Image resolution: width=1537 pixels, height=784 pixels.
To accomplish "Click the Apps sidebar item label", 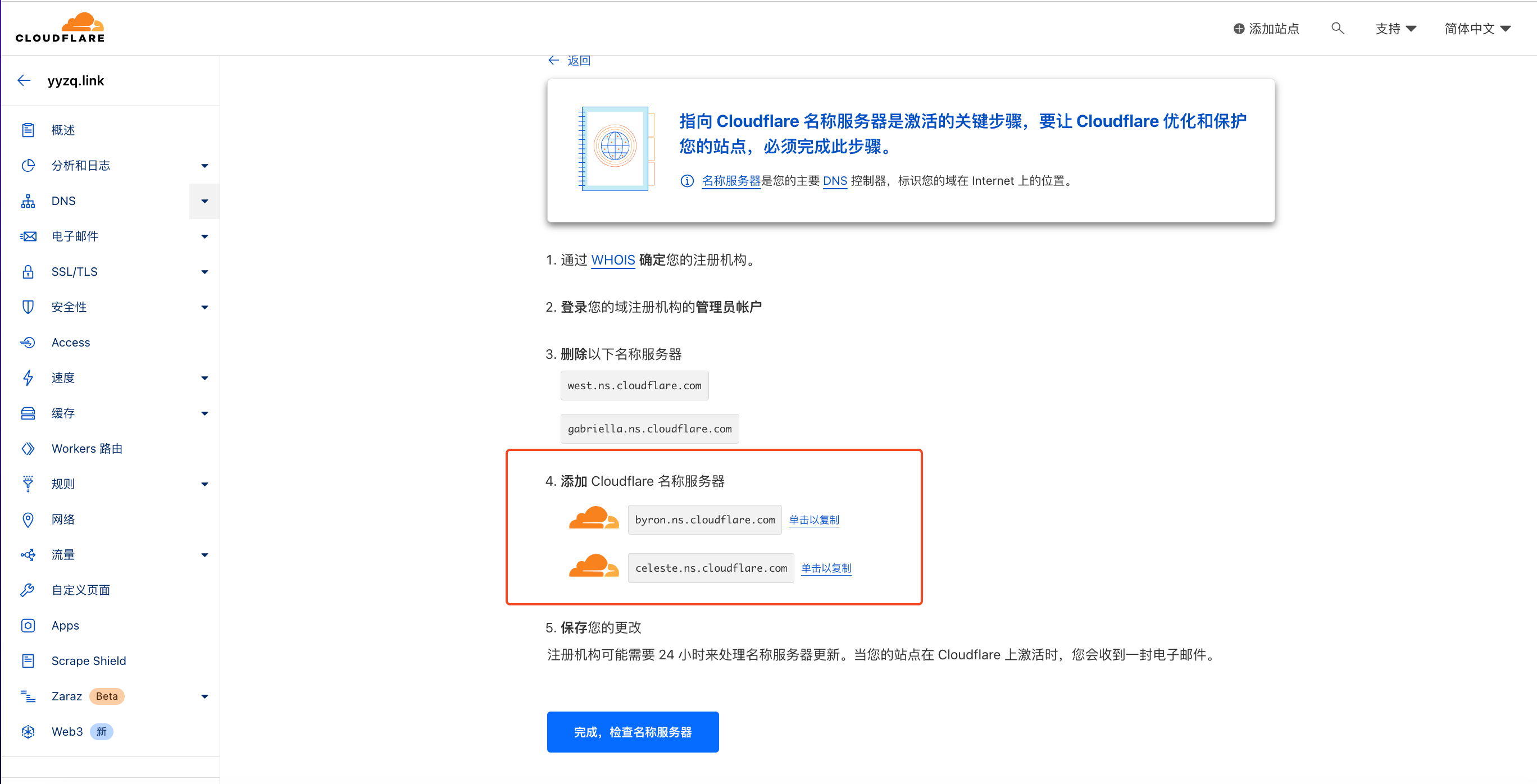I will [65, 625].
